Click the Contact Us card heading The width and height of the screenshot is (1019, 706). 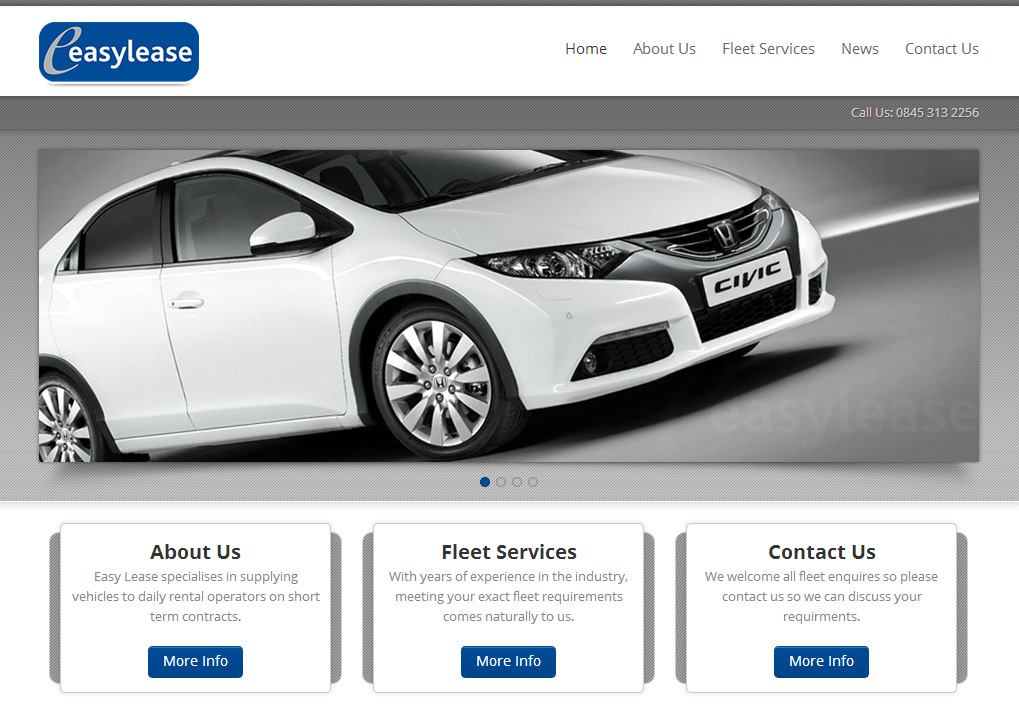822,552
